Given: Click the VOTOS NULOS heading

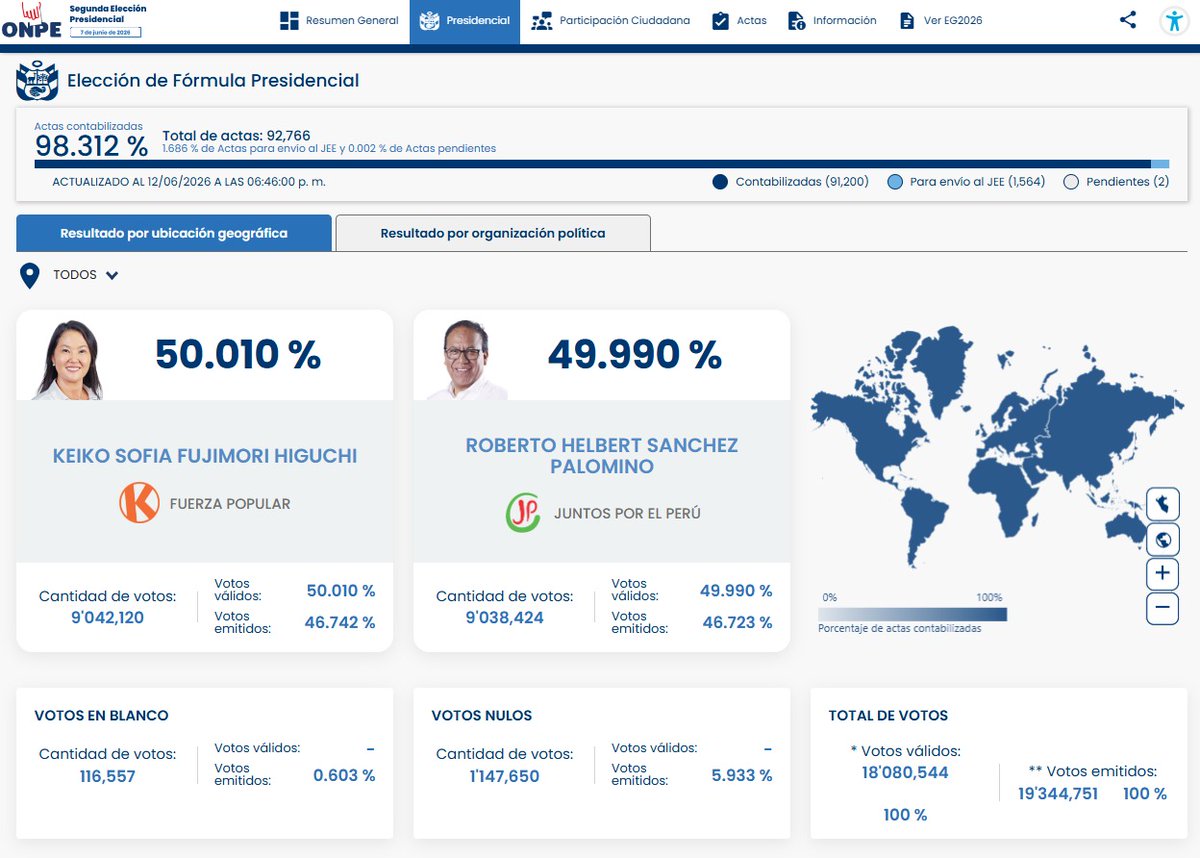Looking at the screenshot, I should pyautogui.click(x=482, y=715).
